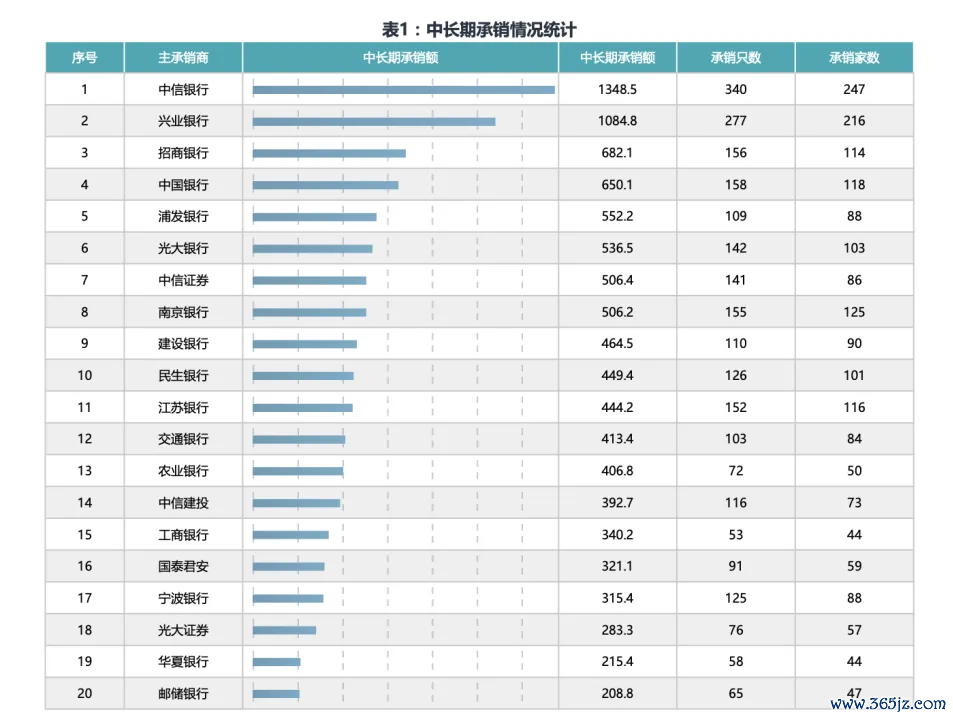Image resolution: width=953 pixels, height=719 pixels.
Task: Select 承销家数 value 216 for 兴业银行
Action: (x=854, y=121)
